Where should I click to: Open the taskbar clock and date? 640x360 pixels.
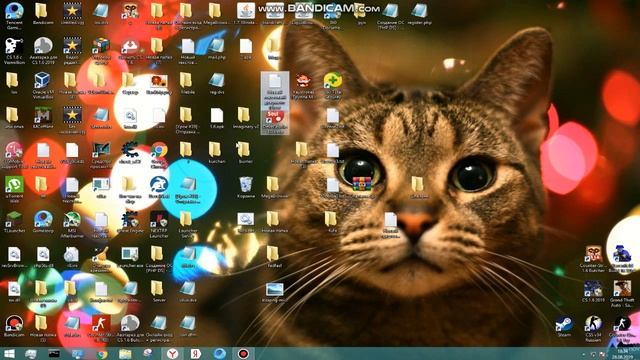coord(623,354)
